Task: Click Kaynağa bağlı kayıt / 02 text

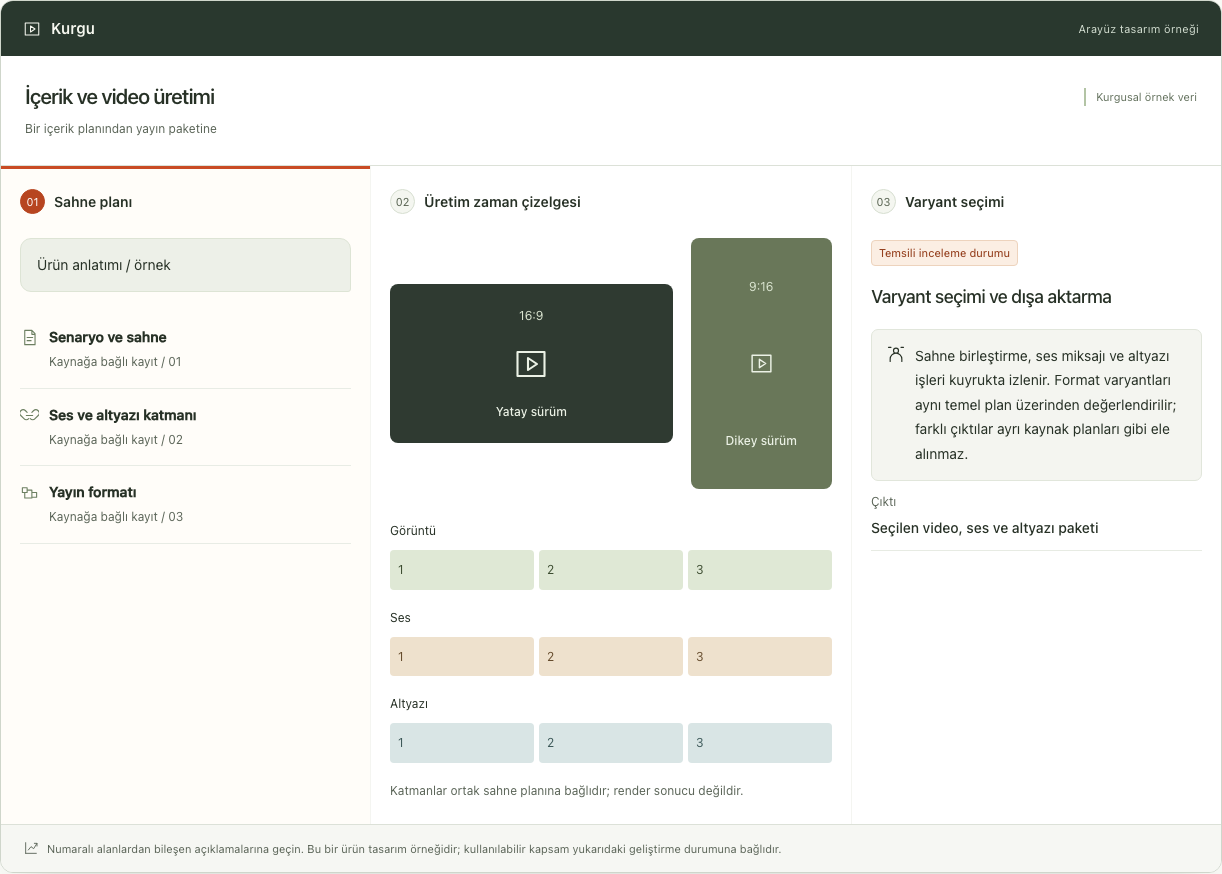Action: pos(116,440)
